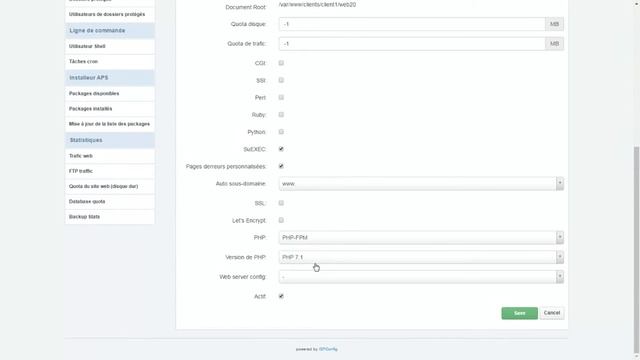Open the PHP mode dropdown

tap(421, 238)
